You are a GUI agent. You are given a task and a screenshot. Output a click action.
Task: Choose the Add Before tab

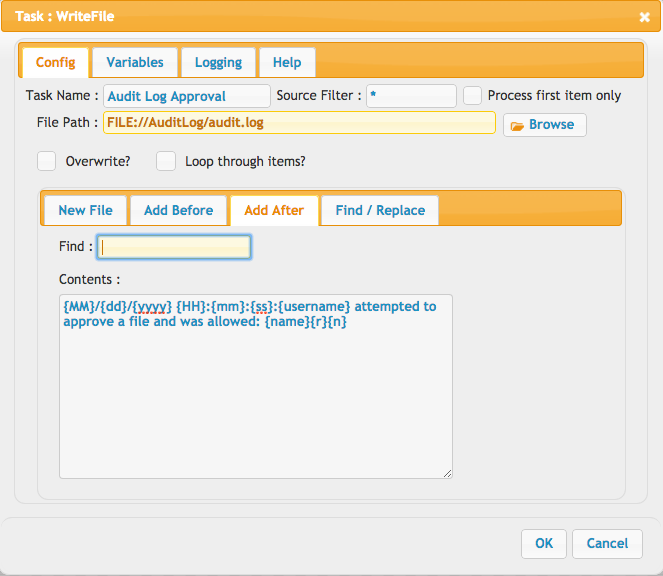click(178, 211)
